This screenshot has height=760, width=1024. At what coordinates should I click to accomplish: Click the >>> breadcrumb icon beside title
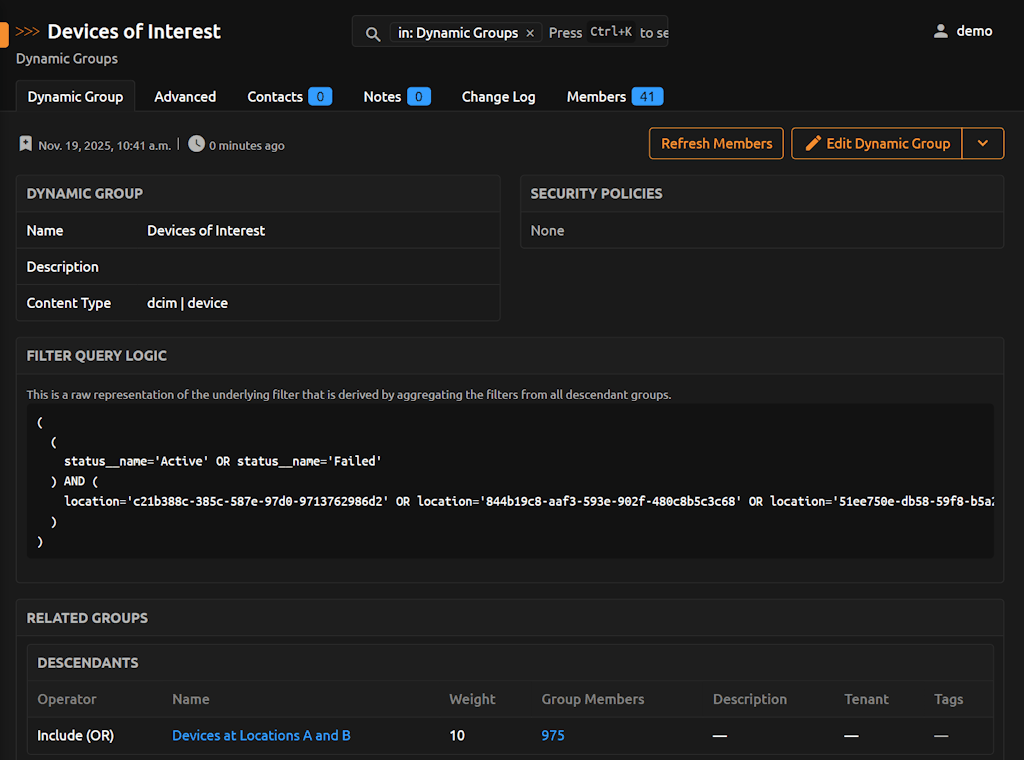28,32
